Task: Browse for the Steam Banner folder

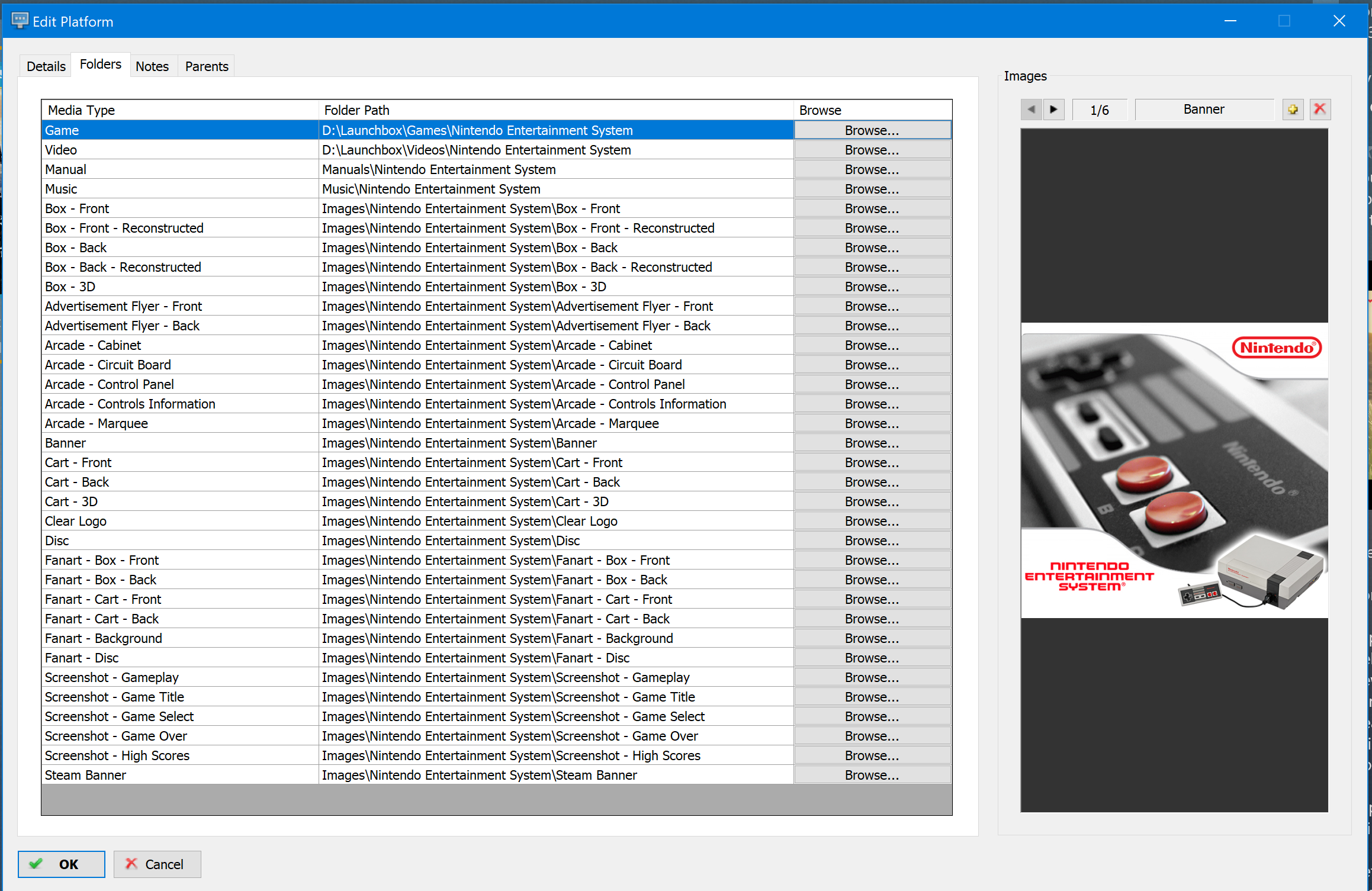Action: click(872, 775)
